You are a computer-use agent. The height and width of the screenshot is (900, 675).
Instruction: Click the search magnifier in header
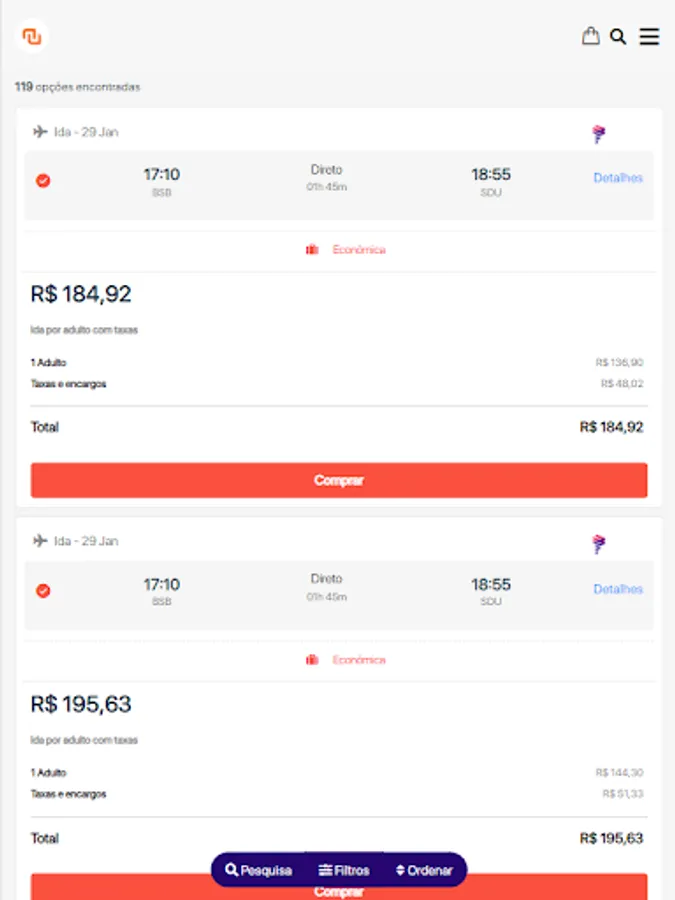point(618,37)
